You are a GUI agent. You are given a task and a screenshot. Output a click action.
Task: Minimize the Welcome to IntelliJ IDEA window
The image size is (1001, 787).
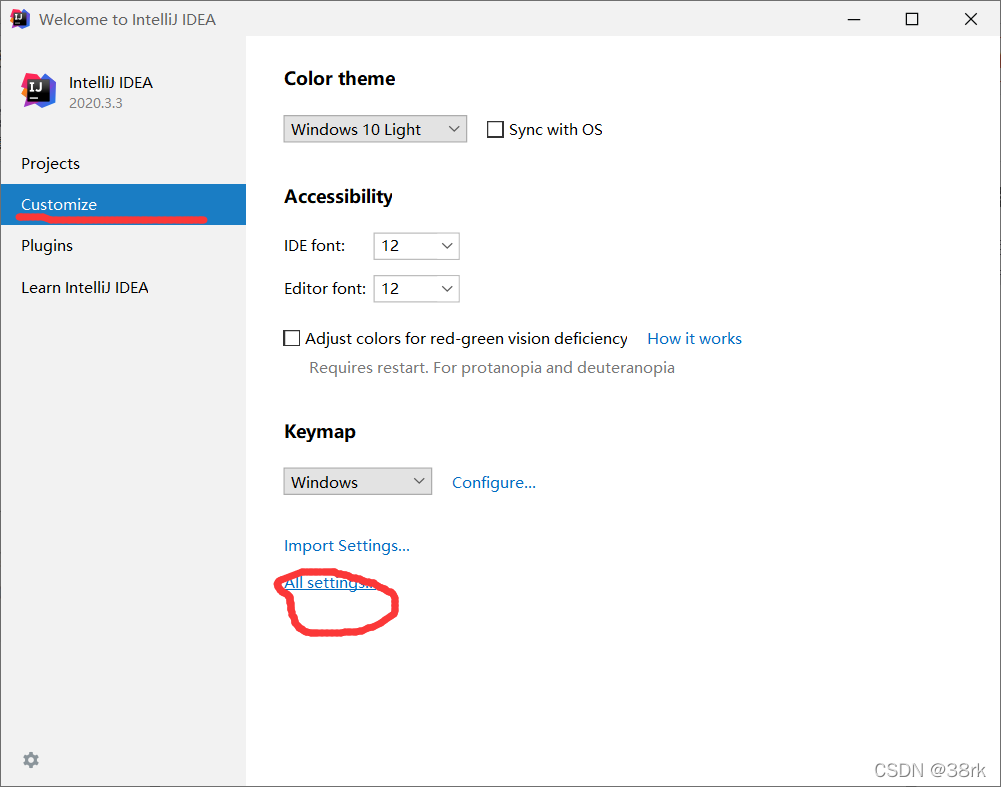[854, 19]
